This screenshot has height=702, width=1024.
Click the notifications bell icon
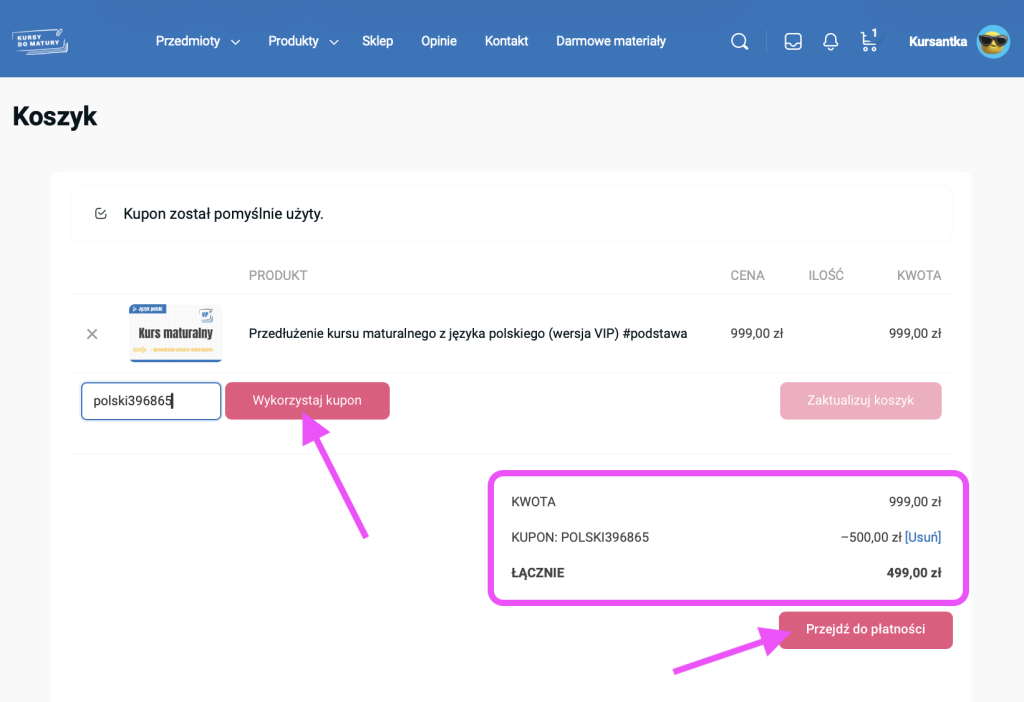tap(830, 42)
